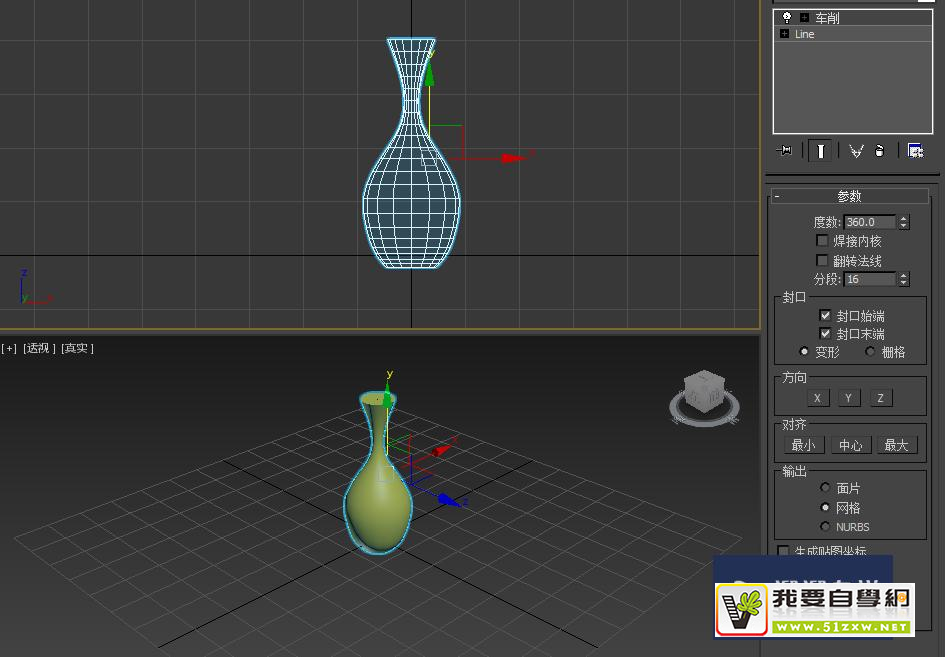Screen dimensions: 945x657
Task: Select the 栅格 radio button
Action: click(x=870, y=350)
